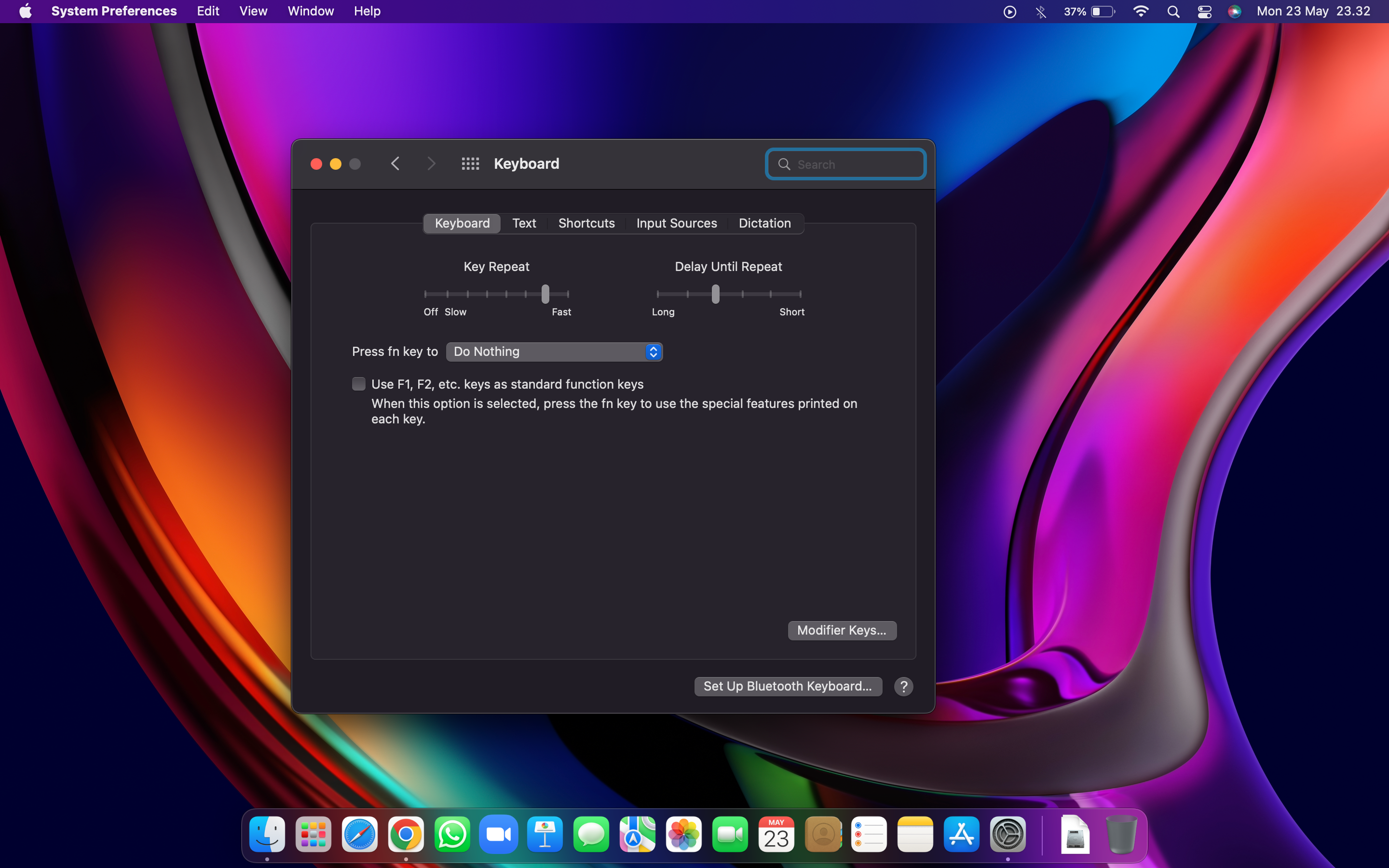Viewport: 1389px width, 868px height.
Task: Open the View menu
Action: (x=253, y=12)
